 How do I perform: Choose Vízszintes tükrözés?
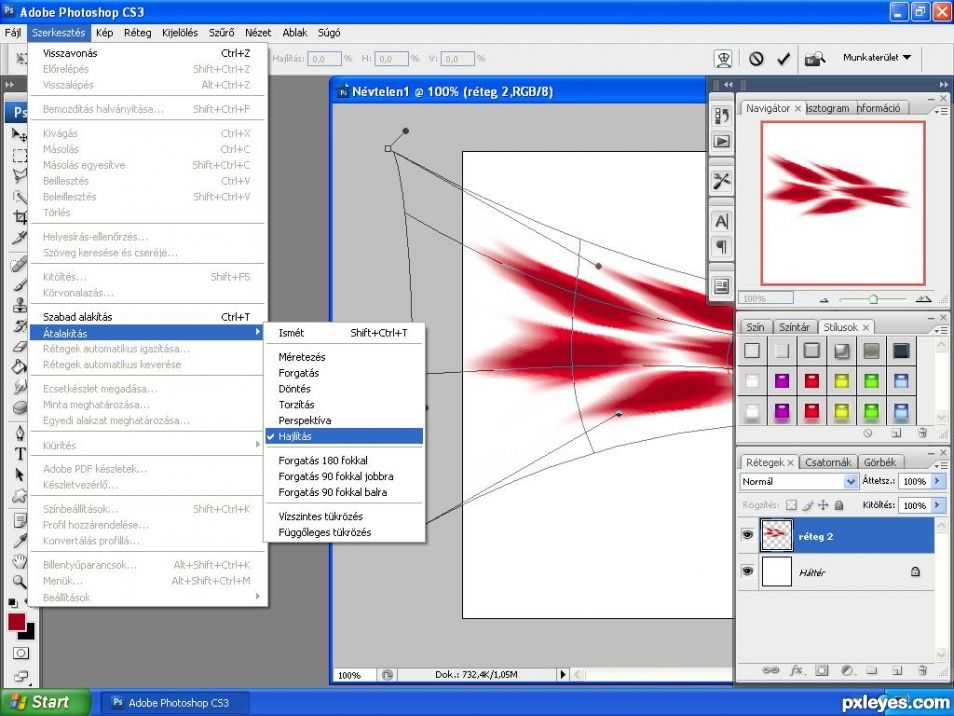tap(321, 516)
